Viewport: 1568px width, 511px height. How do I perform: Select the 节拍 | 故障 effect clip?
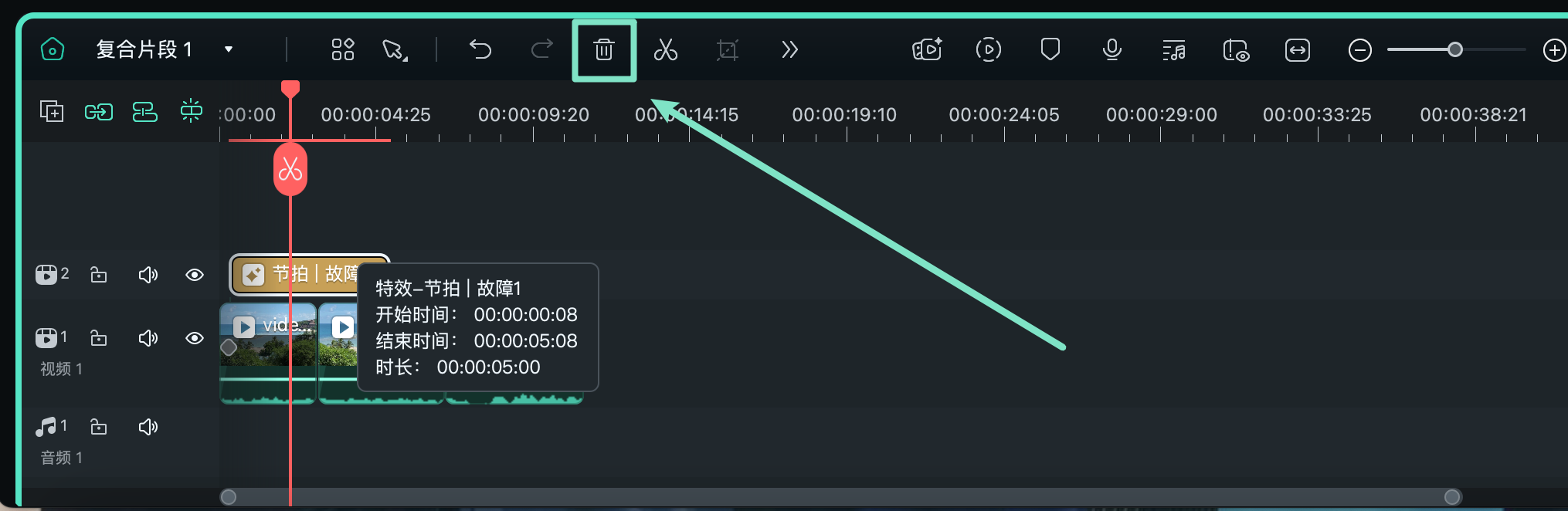click(x=309, y=274)
